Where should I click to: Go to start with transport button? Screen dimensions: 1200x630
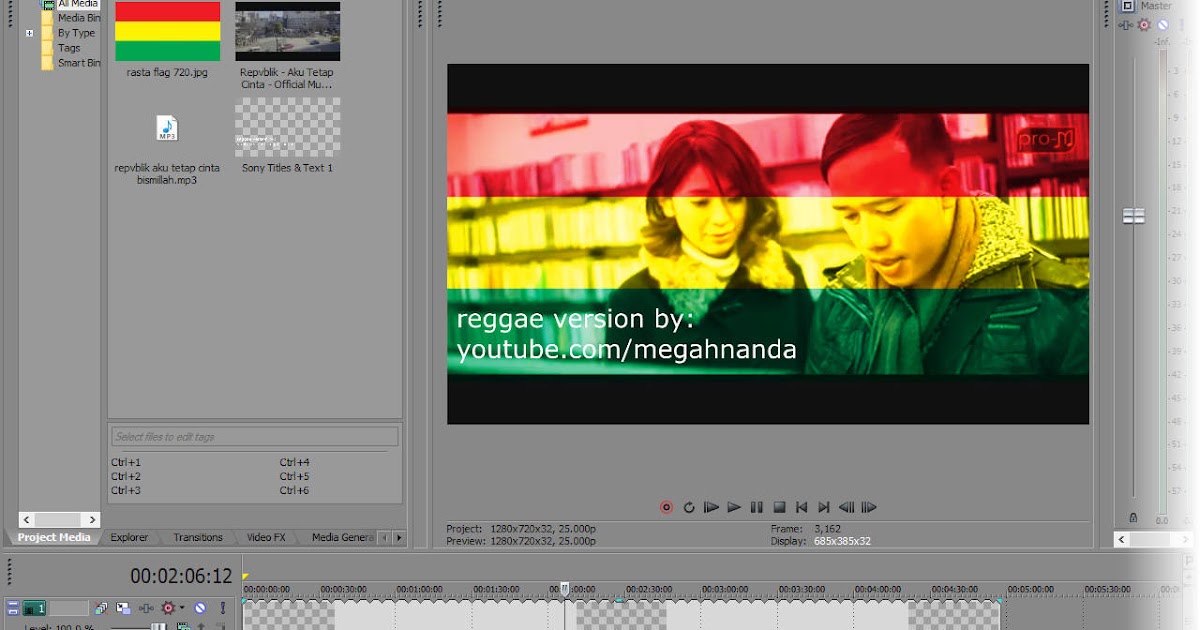(x=801, y=507)
